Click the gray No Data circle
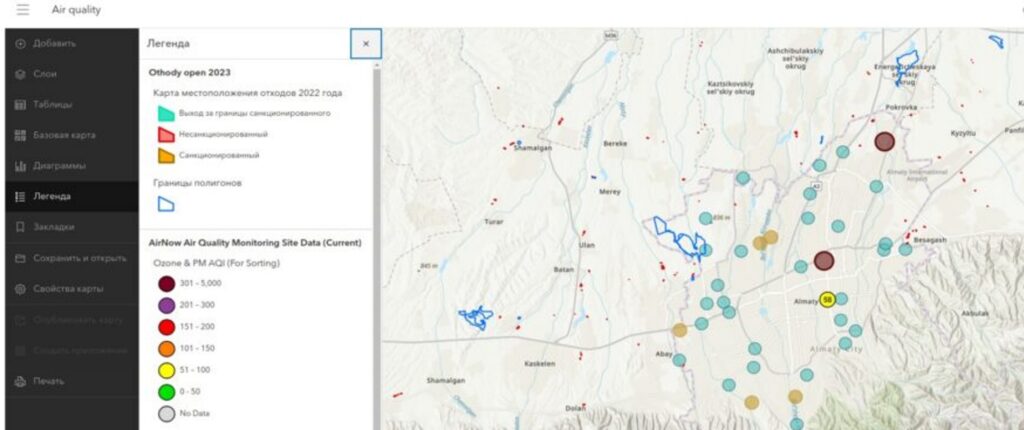The height and width of the screenshot is (430, 1024). [x=167, y=414]
